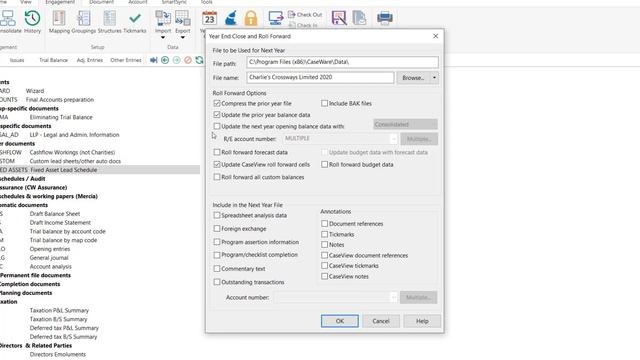Switch to the Engagement ribbon tab

(x=60, y=2)
